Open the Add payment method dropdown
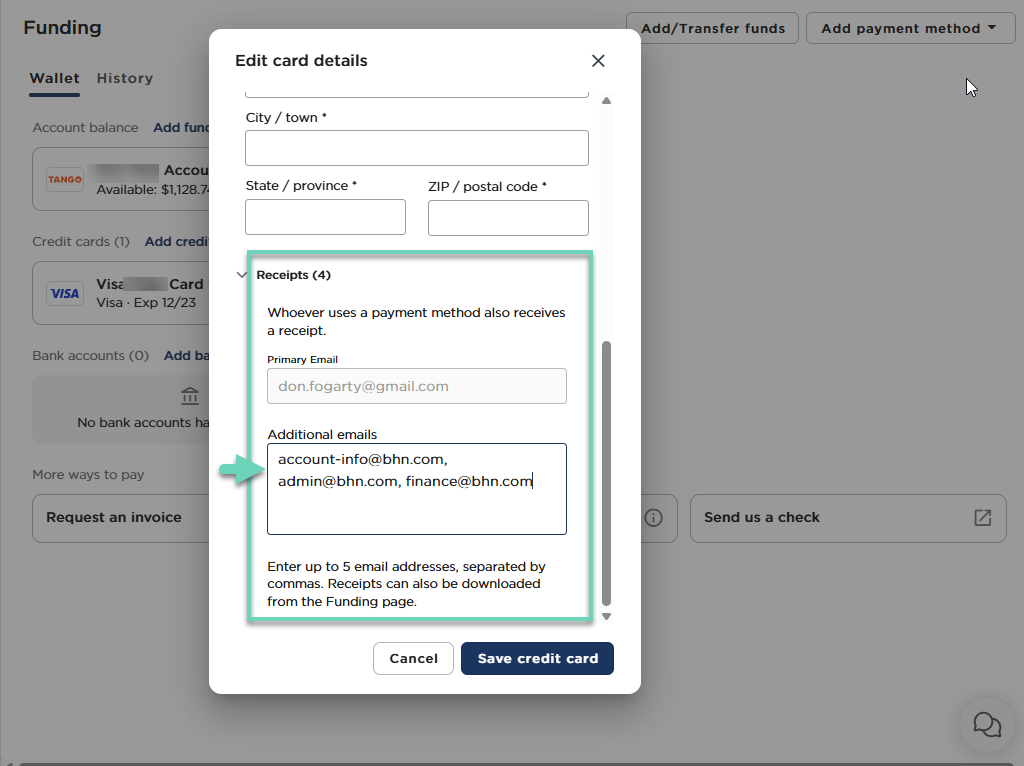The image size is (1024, 766). point(909,28)
